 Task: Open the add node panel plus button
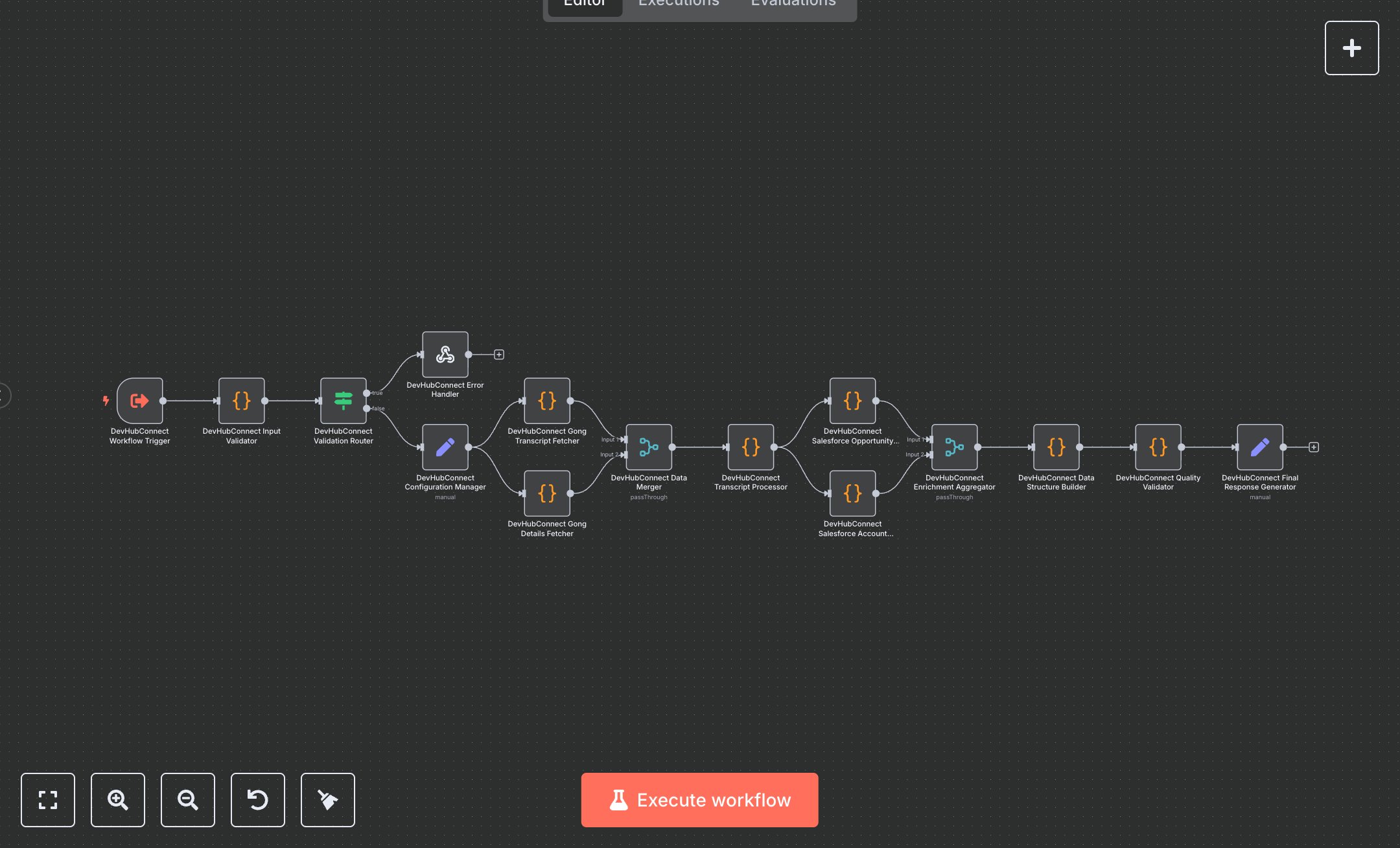1351,48
